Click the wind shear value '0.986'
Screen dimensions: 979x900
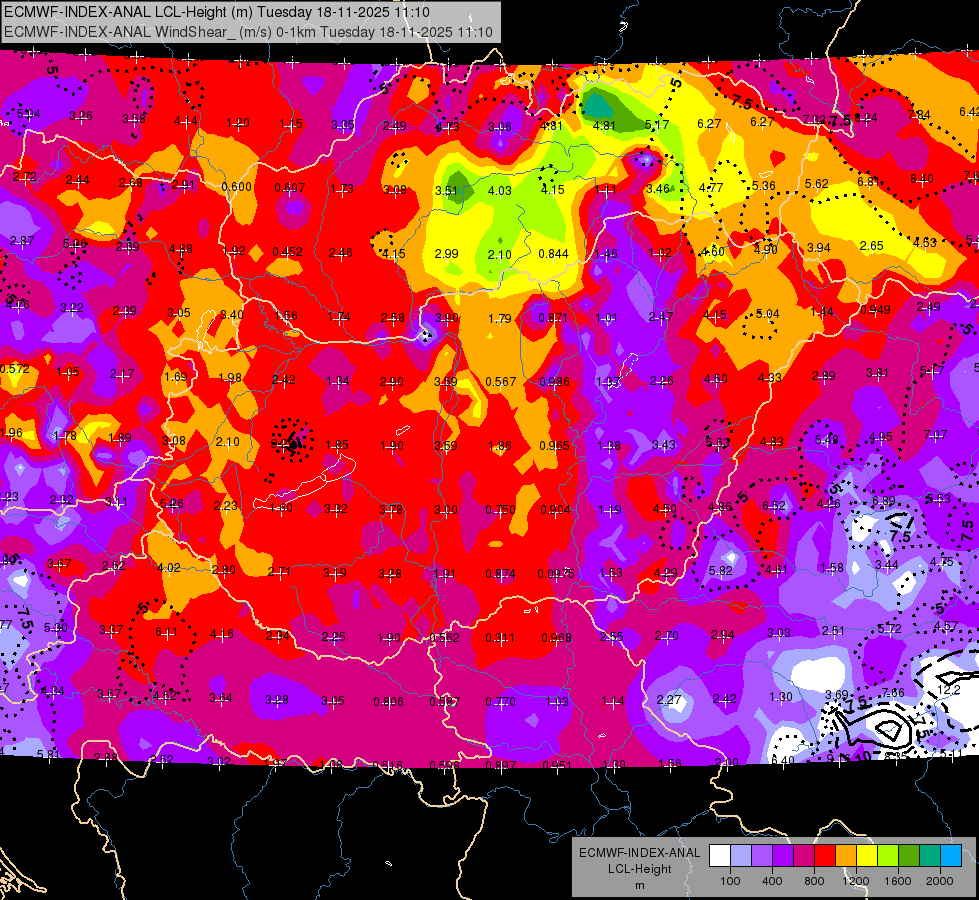554,381
